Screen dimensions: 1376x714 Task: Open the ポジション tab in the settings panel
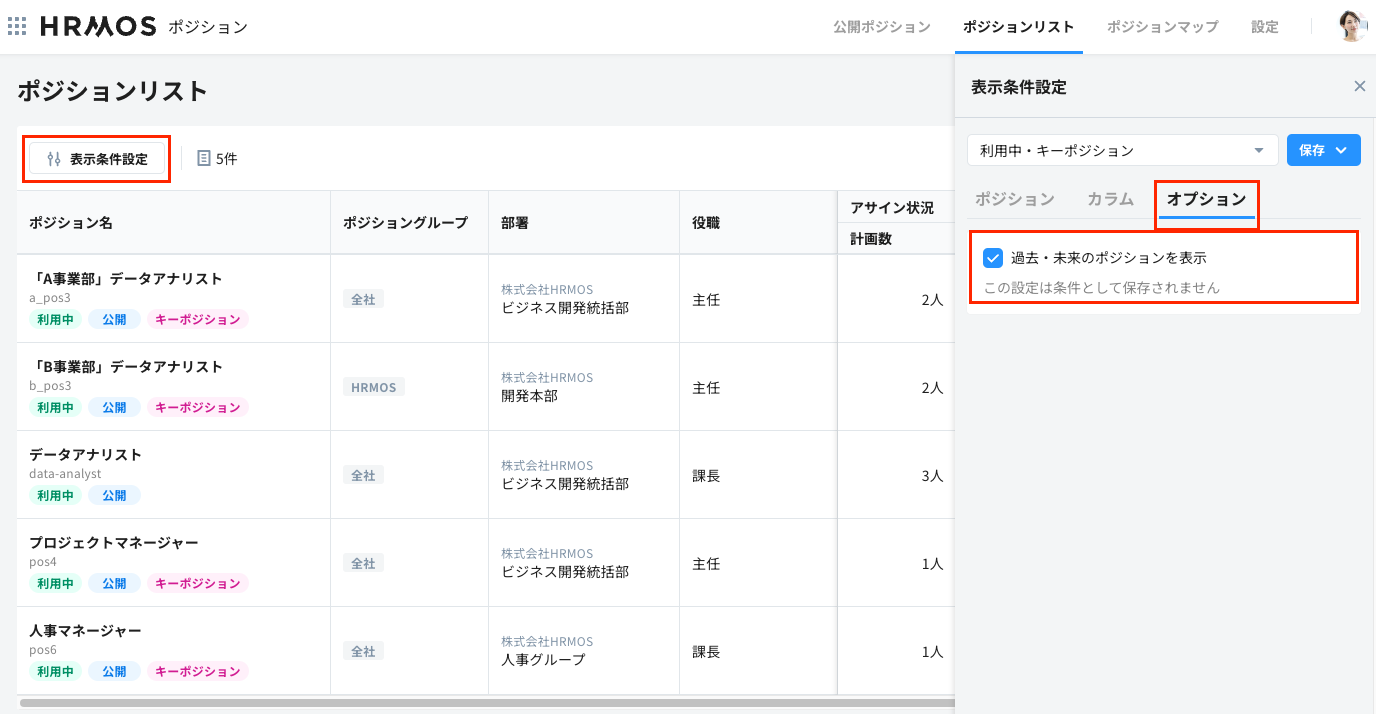click(x=1015, y=199)
